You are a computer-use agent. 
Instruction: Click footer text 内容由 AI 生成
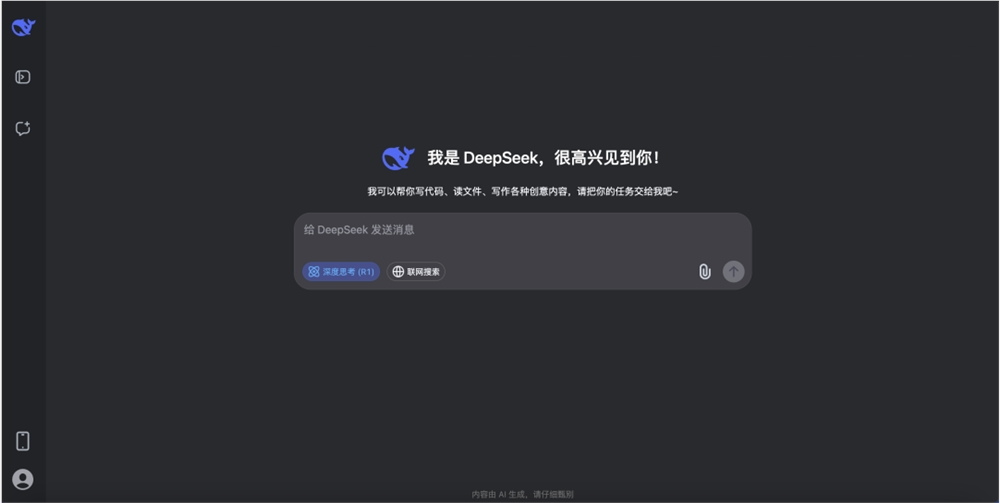(498, 494)
